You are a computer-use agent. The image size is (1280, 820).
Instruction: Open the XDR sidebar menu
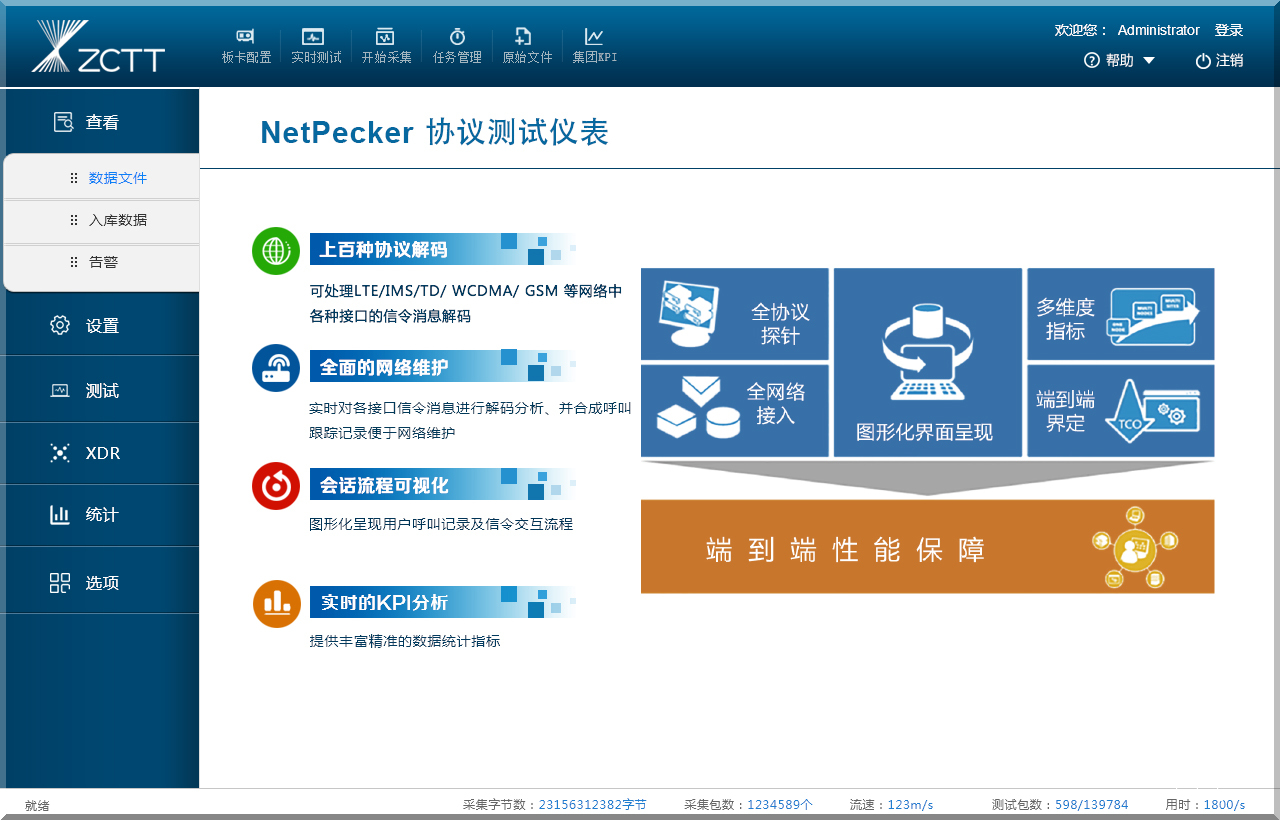coord(100,453)
